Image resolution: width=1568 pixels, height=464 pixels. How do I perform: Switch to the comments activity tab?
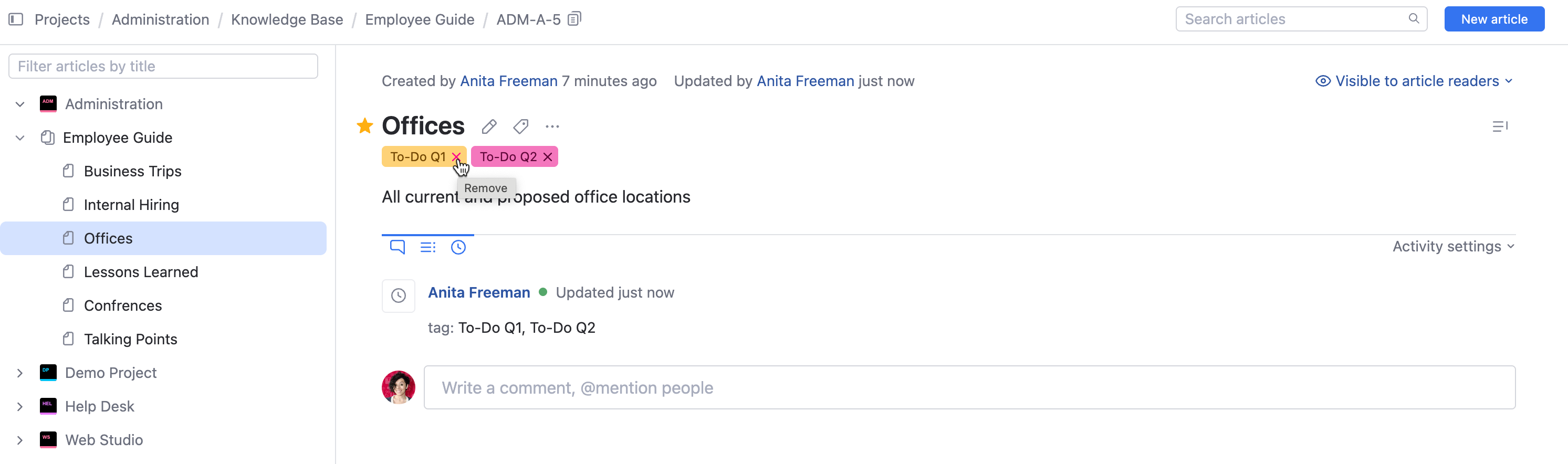[398, 247]
